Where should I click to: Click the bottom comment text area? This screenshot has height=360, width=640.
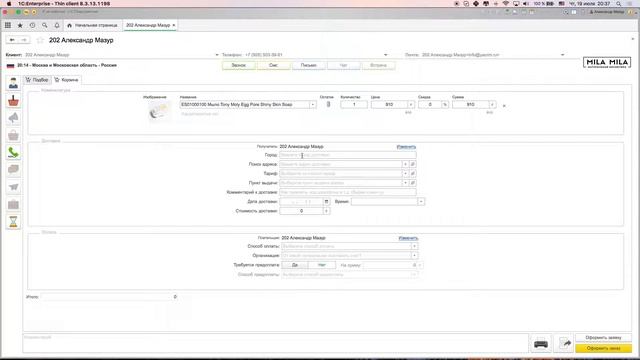pyautogui.click(x=276, y=343)
